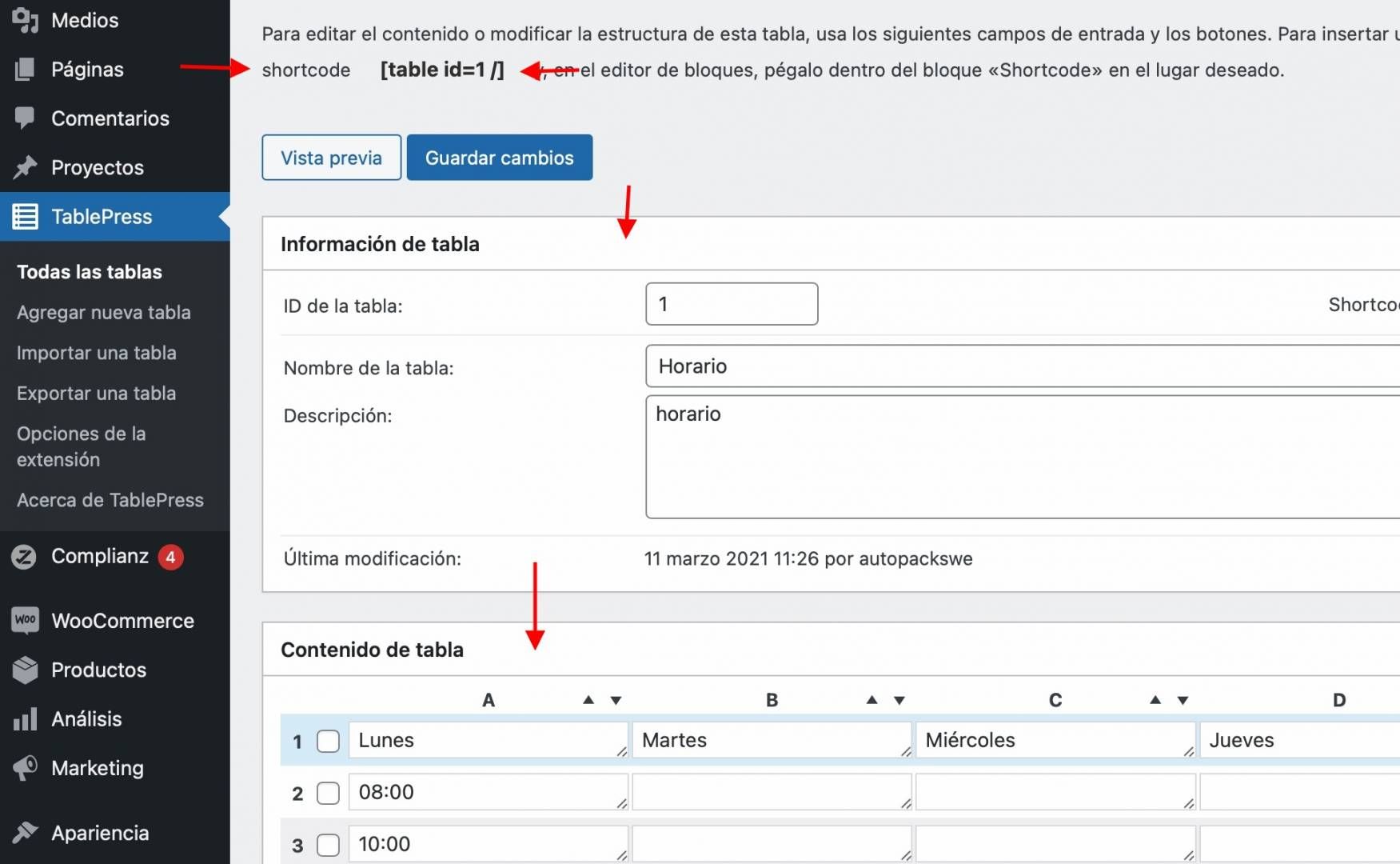
Task: Sort column B ascending arrow
Action: coord(872,700)
